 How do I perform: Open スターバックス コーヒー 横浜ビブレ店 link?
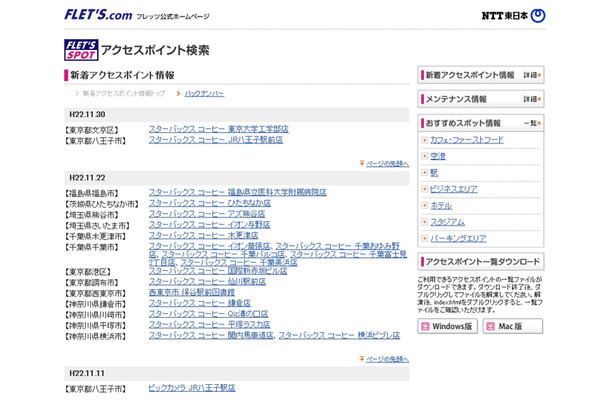[339, 335]
